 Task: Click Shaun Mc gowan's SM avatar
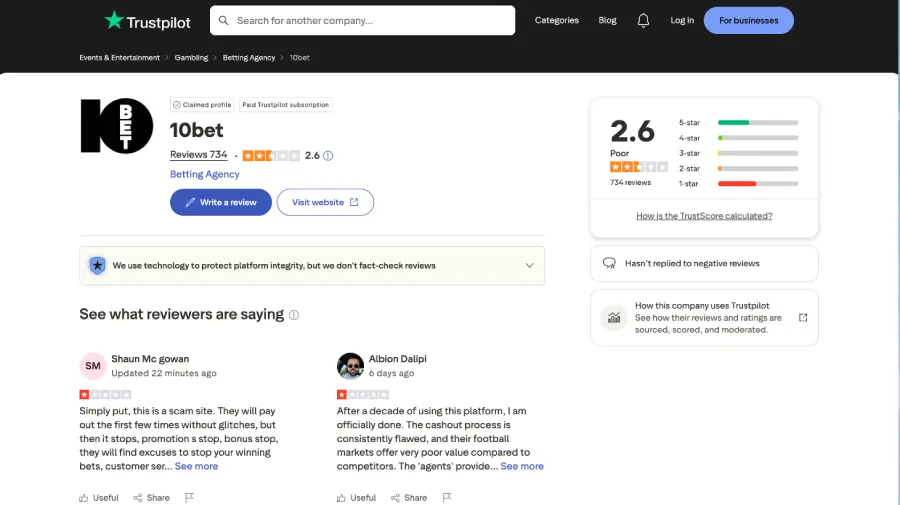pyautogui.click(x=93, y=366)
